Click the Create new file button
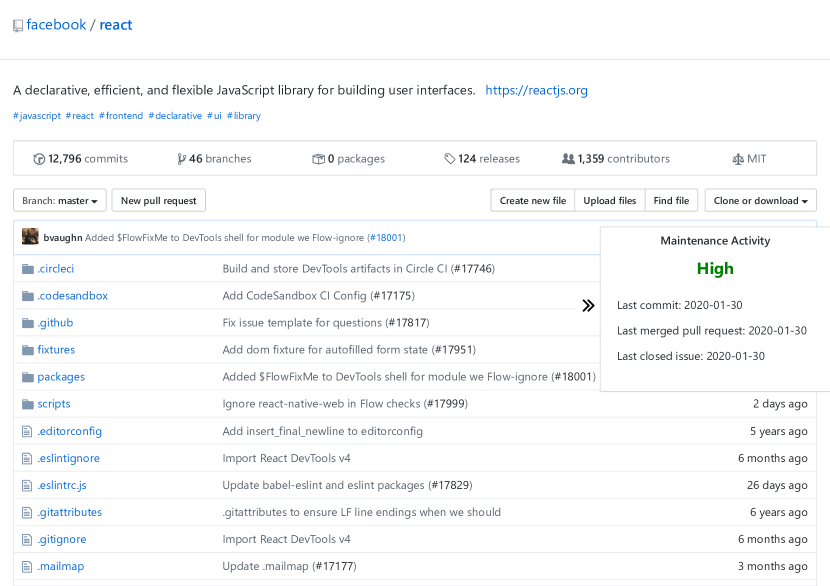Viewport: 830px width, 586px height. [x=533, y=201]
